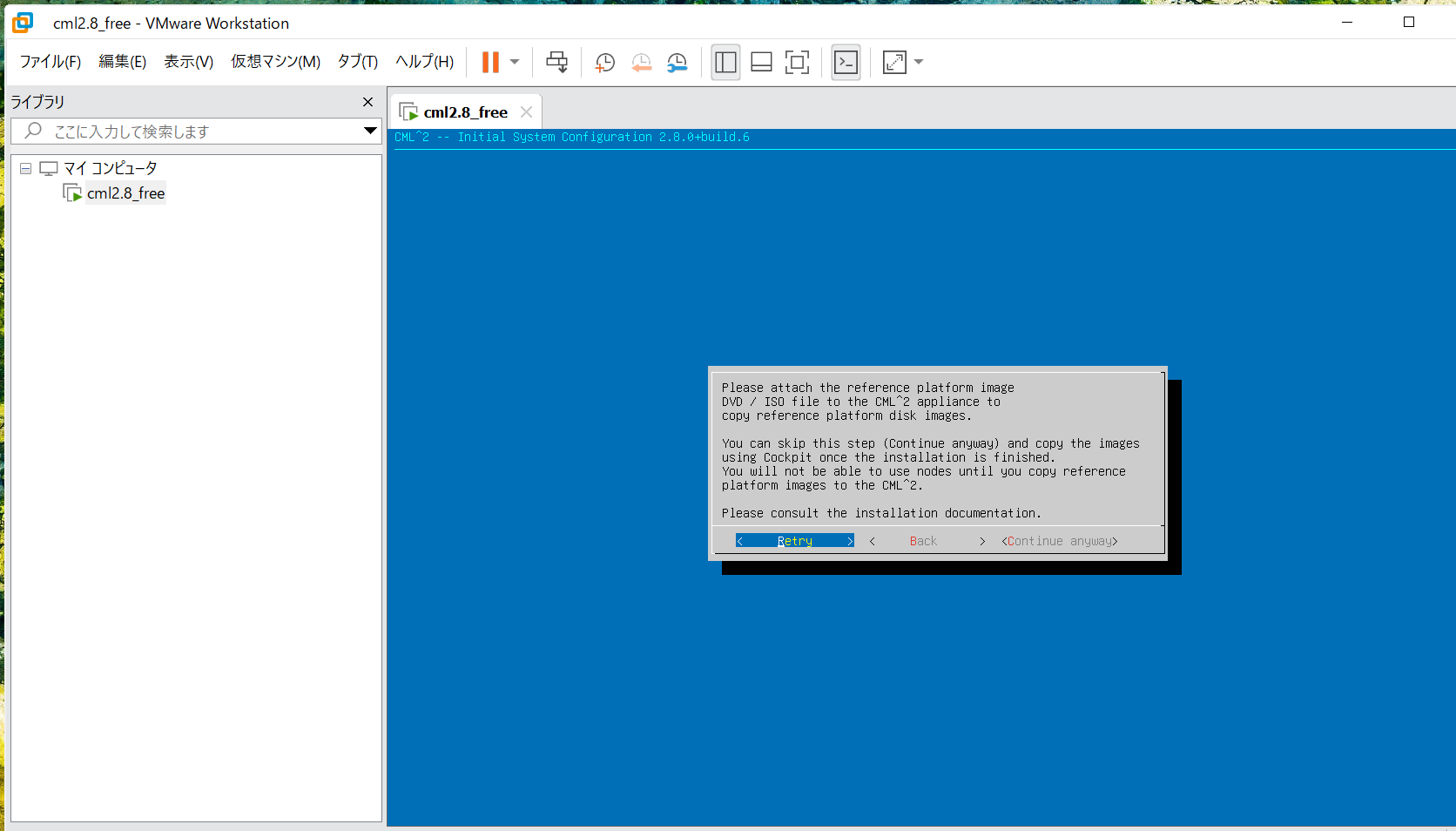Screen dimensions: 1456x831
Task: Close the cml2.8_free tab
Action: pyautogui.click(x=526, y=112)
